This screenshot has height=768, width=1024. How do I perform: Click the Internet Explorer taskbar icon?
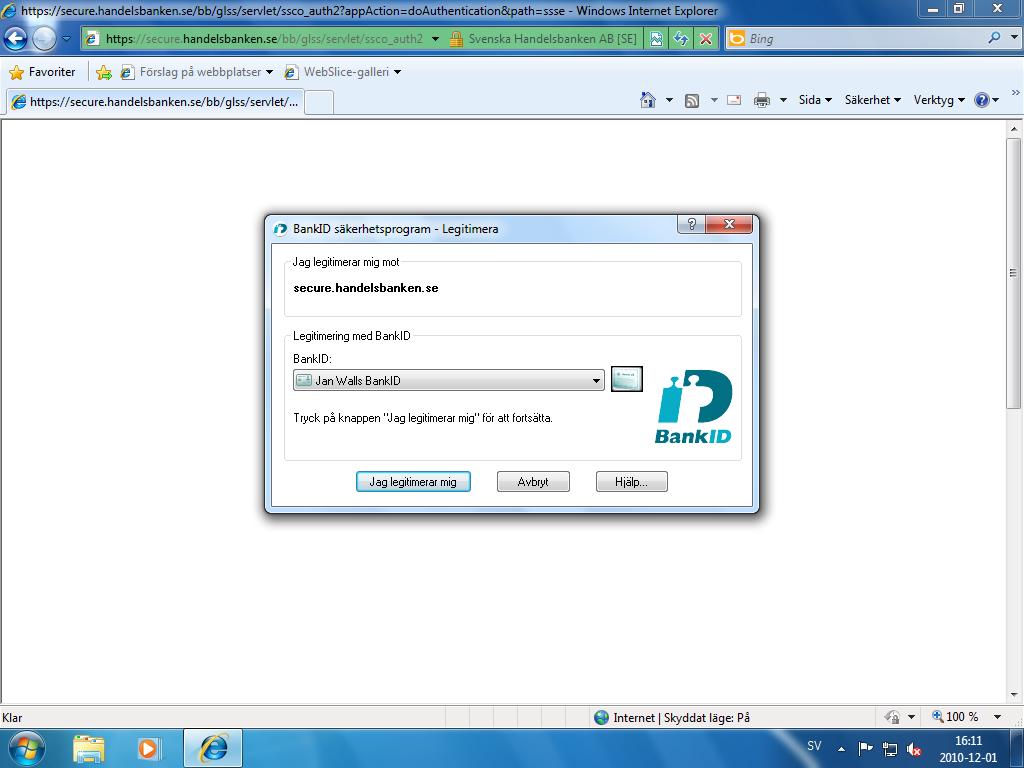tap(213, 748)
